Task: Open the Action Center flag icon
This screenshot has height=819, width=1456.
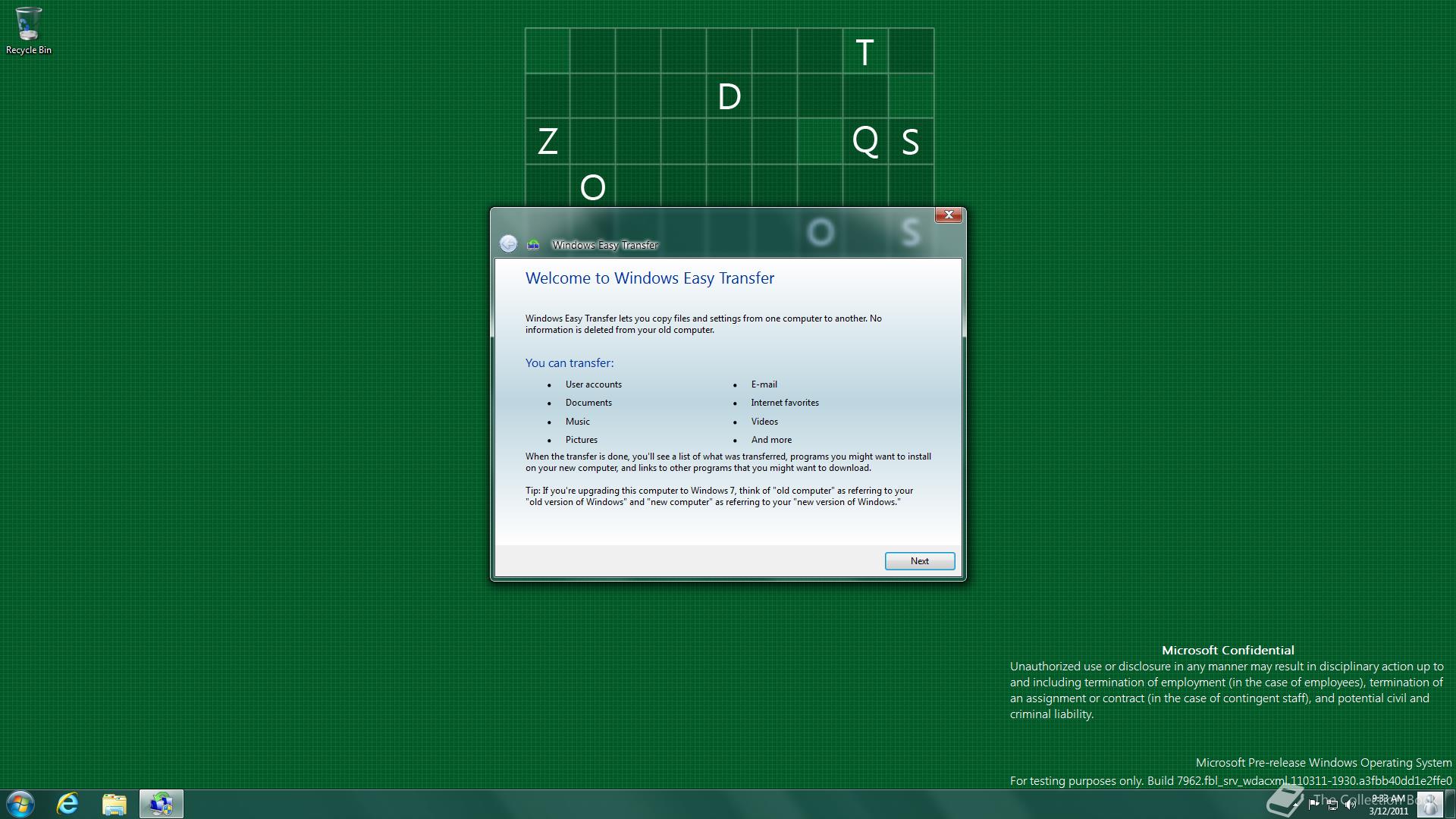Action: (x=1313, y=805)
